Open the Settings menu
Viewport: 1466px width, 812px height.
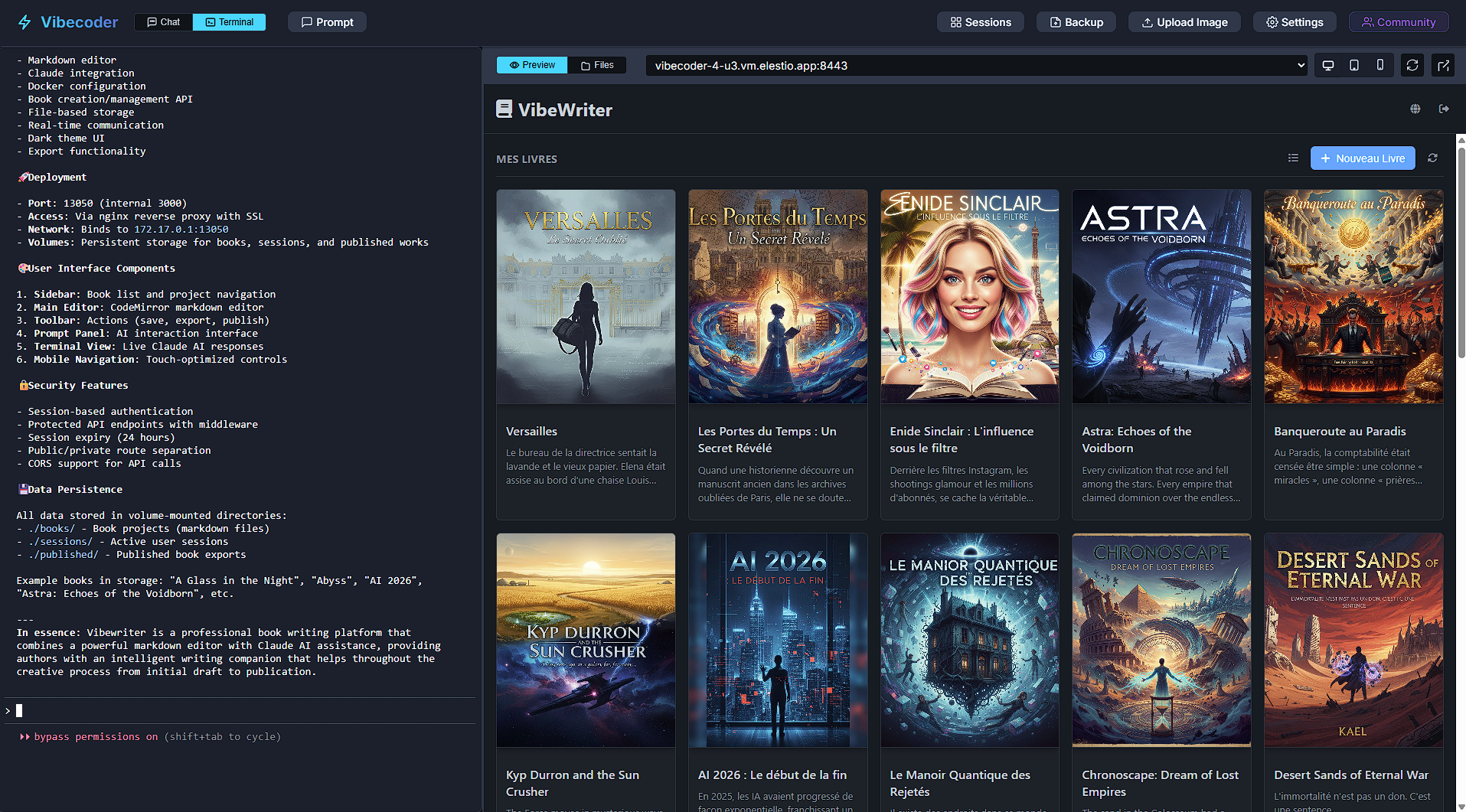1295,22
